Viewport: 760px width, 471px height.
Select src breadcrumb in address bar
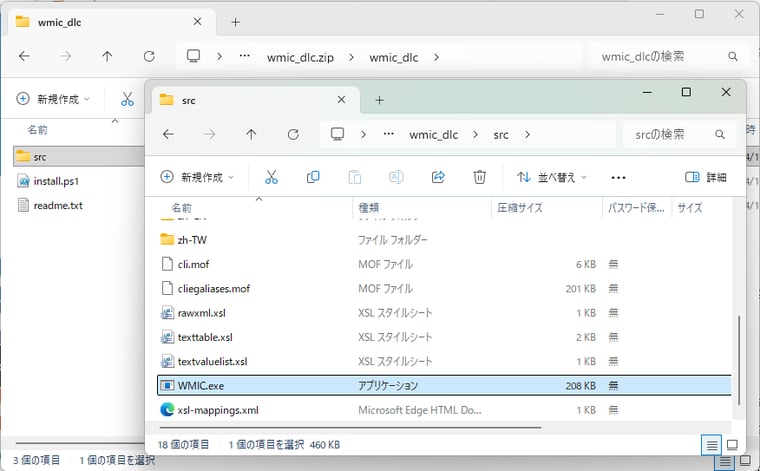[501, 135]
